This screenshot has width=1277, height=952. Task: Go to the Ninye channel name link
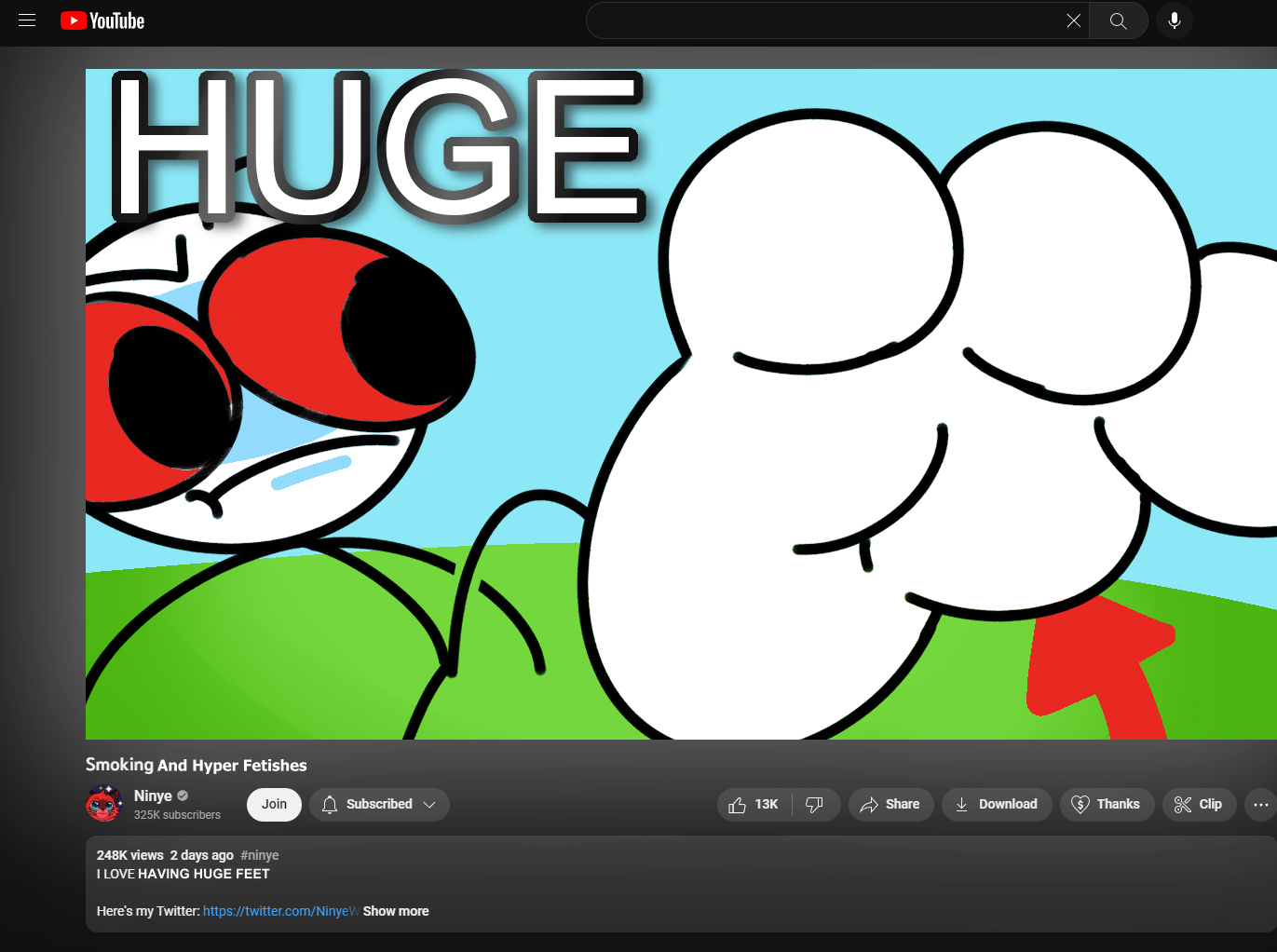(153, 796)
